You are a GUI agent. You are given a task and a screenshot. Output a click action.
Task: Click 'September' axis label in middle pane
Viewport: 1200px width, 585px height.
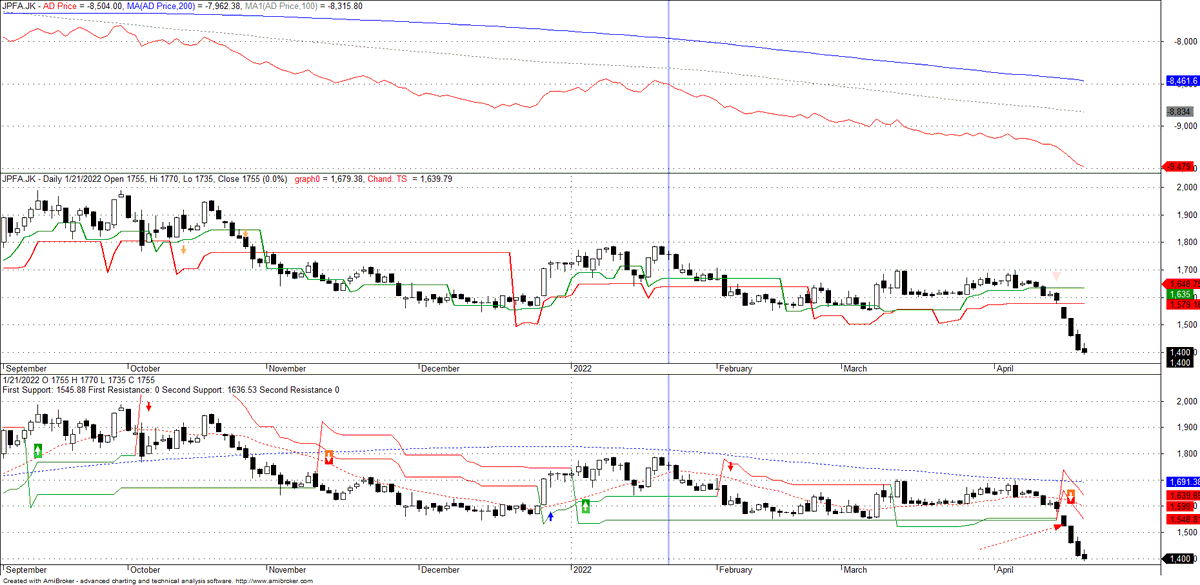click(x=25, y=368)
